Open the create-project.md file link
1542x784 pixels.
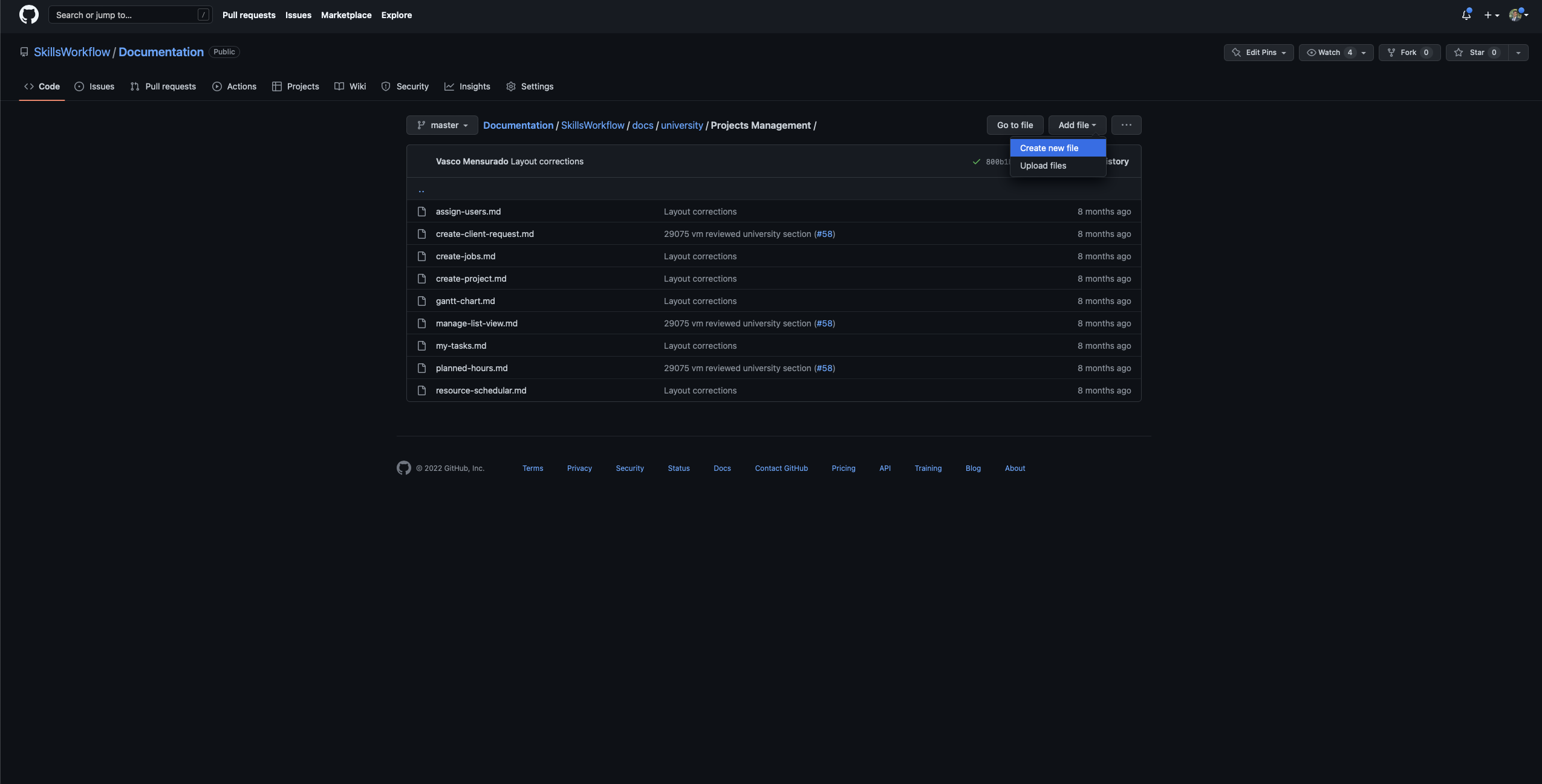coord(471,279)
